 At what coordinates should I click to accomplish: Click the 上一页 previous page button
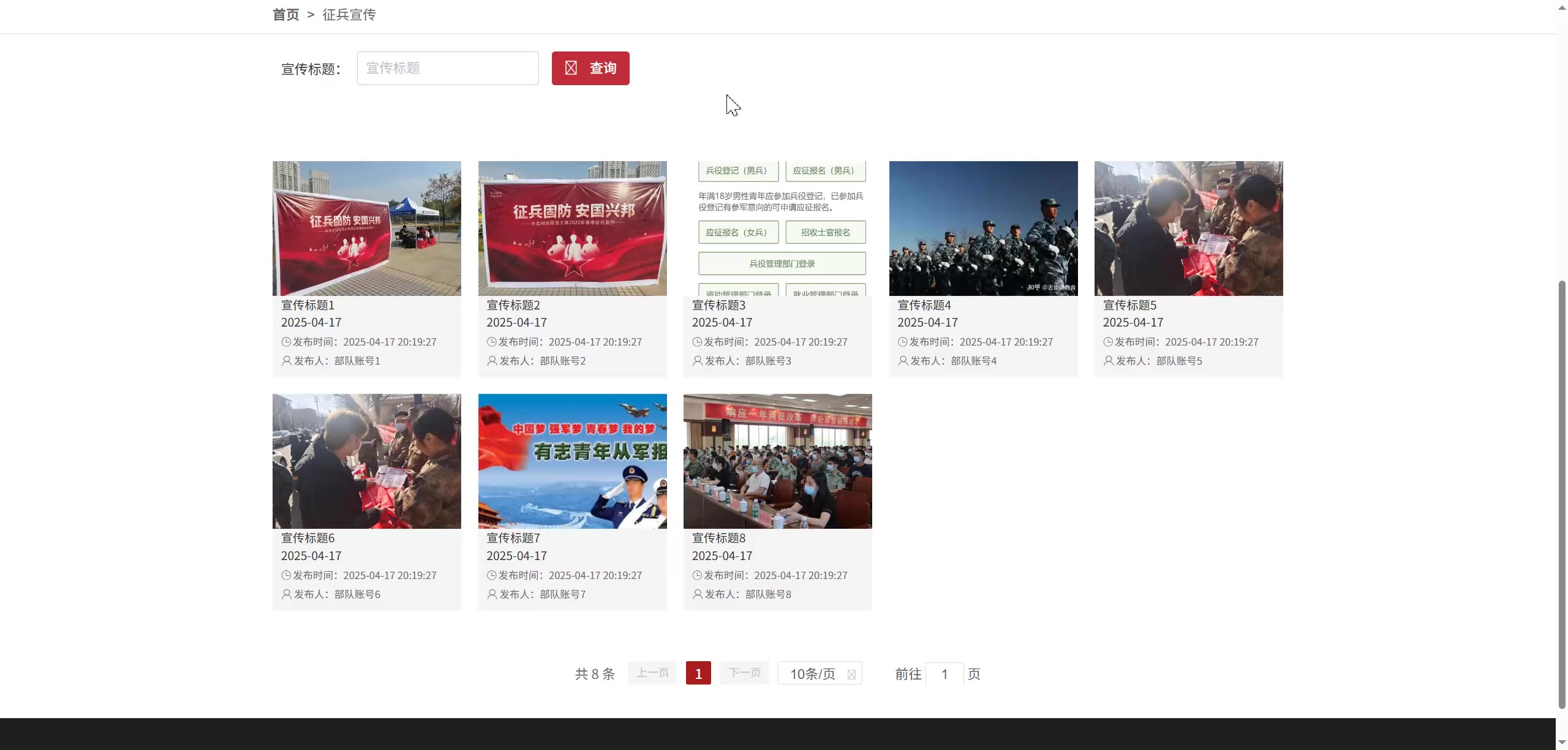652,673
